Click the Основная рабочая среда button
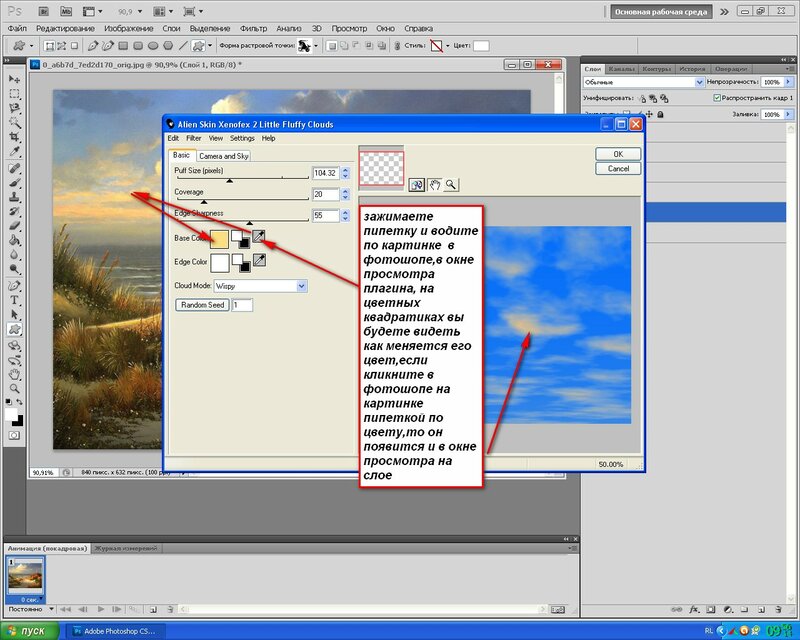Screen dimensions: 800x640 (660, 12)
